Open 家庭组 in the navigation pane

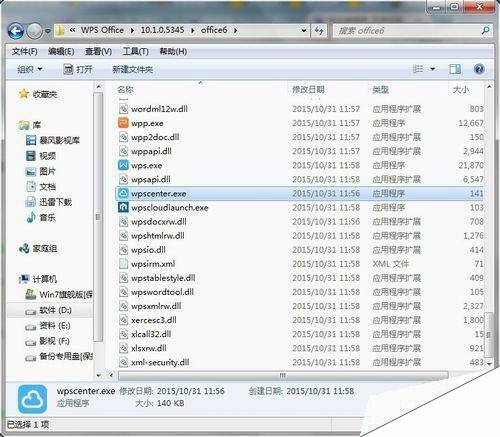click(x=45, y=248)
